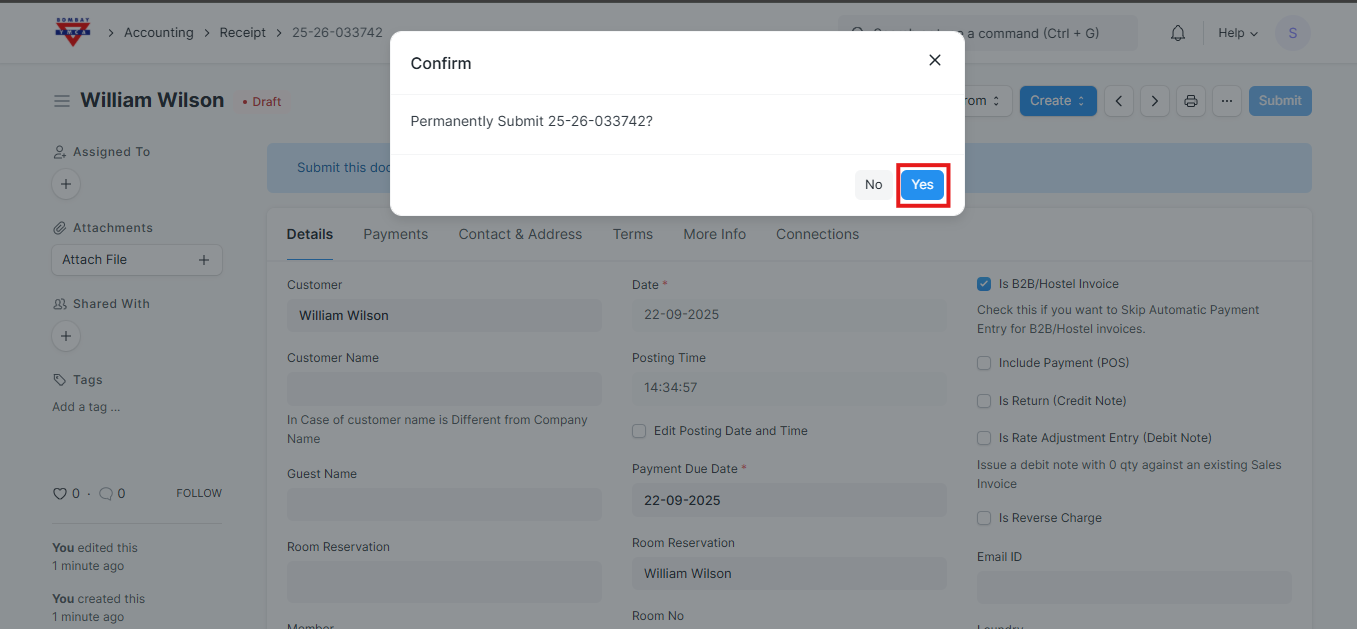Close the Confirm dialog with X icon
1357x629 pixels.
934,60
